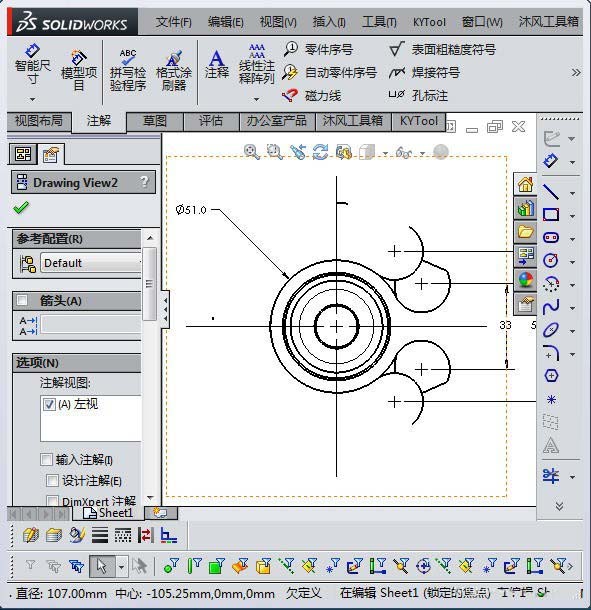Activate the Format Painter tool
591x610 pixels.
click(174, 70)
